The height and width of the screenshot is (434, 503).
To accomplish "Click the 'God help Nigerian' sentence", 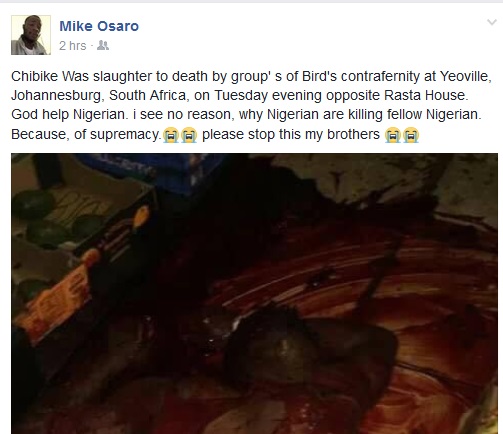I will 69,115.
